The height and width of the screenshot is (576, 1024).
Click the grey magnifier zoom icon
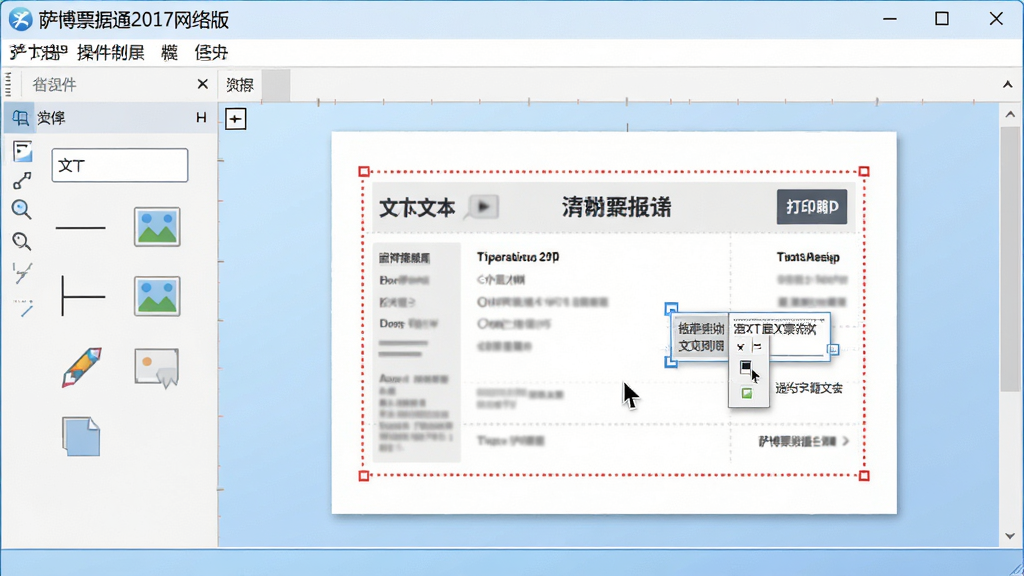pos(22,242)
